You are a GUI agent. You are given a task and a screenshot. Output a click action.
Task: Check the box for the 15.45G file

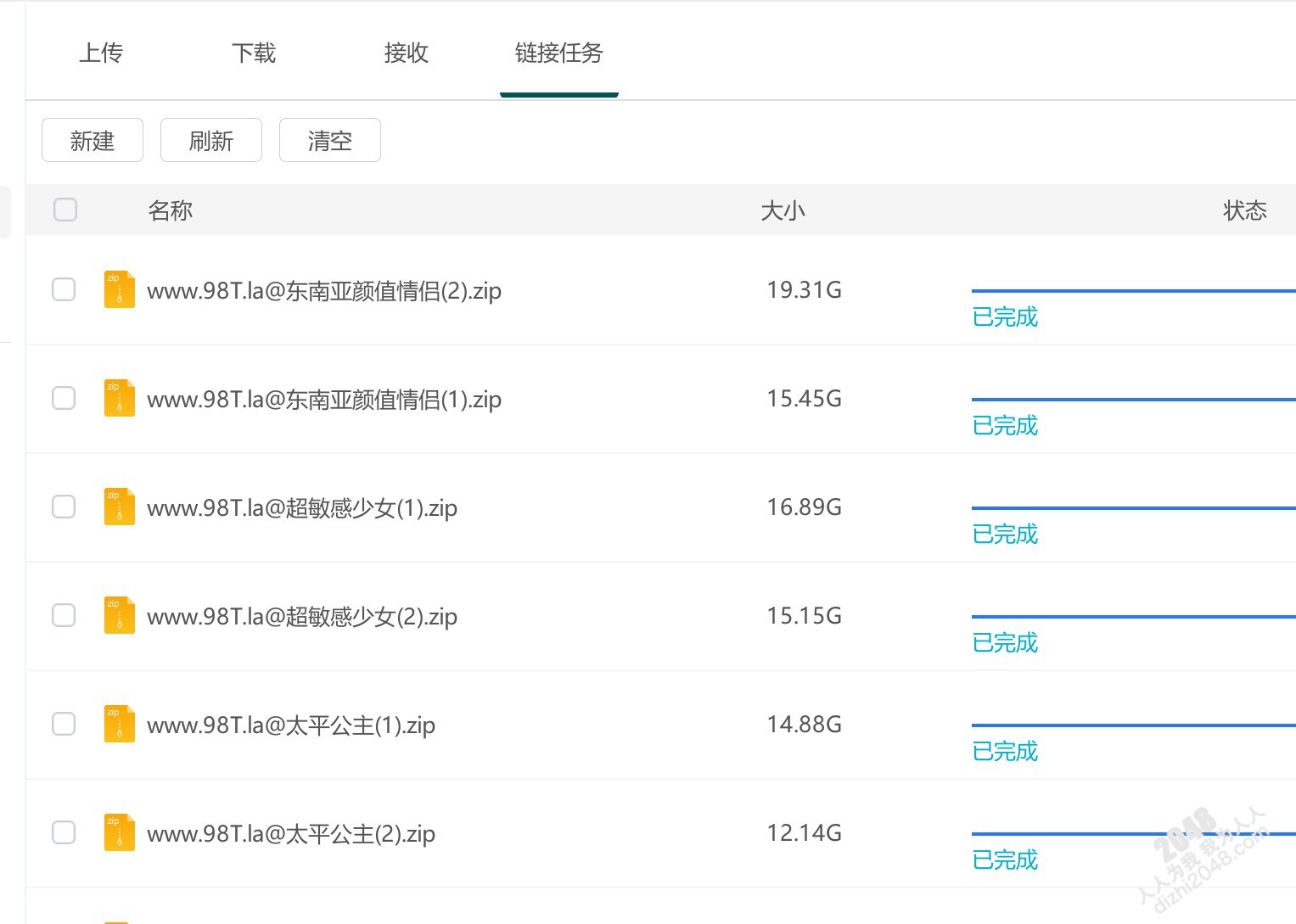[64, 398]
